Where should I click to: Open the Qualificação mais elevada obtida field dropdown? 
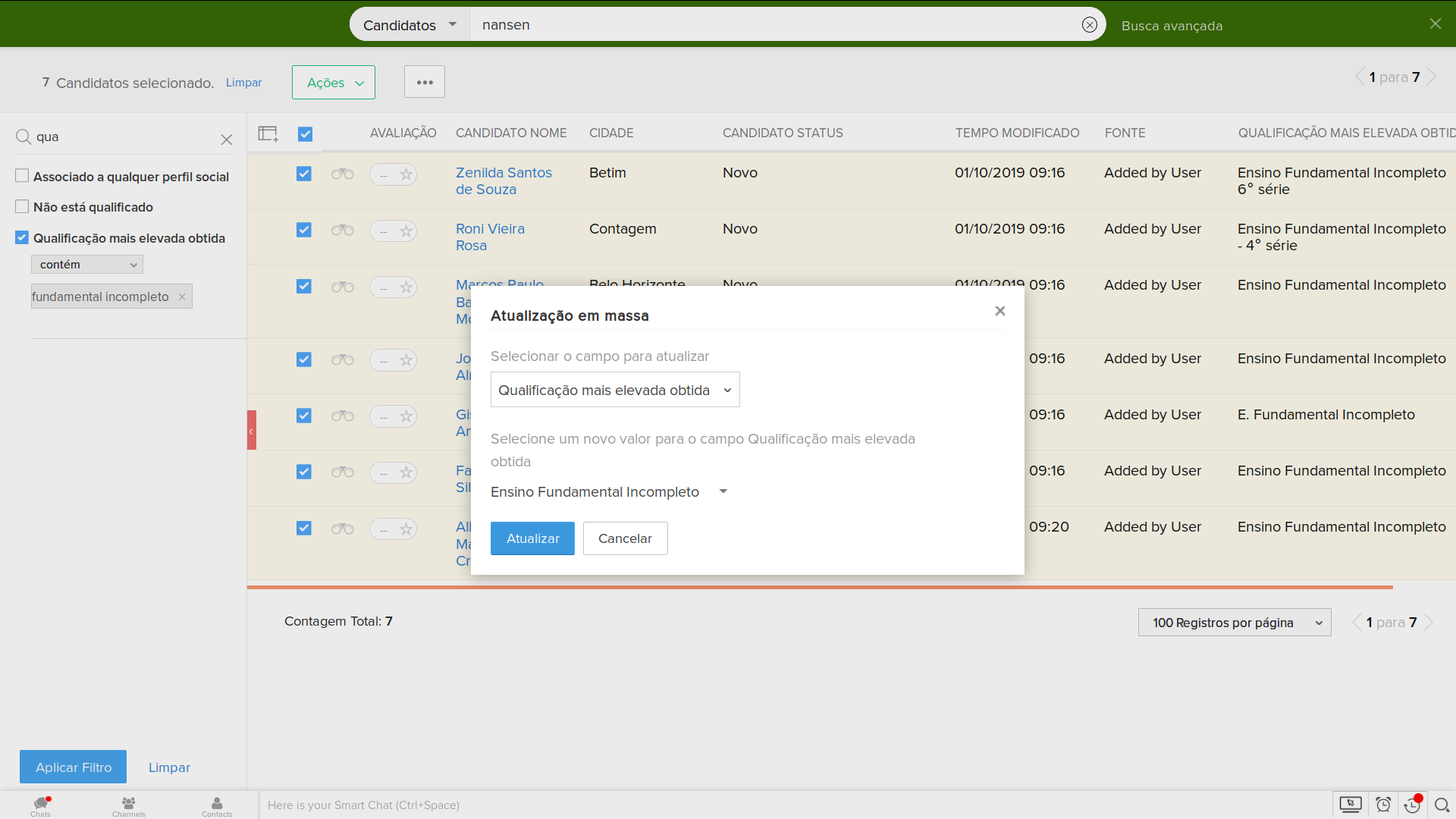tap(614, 390)
